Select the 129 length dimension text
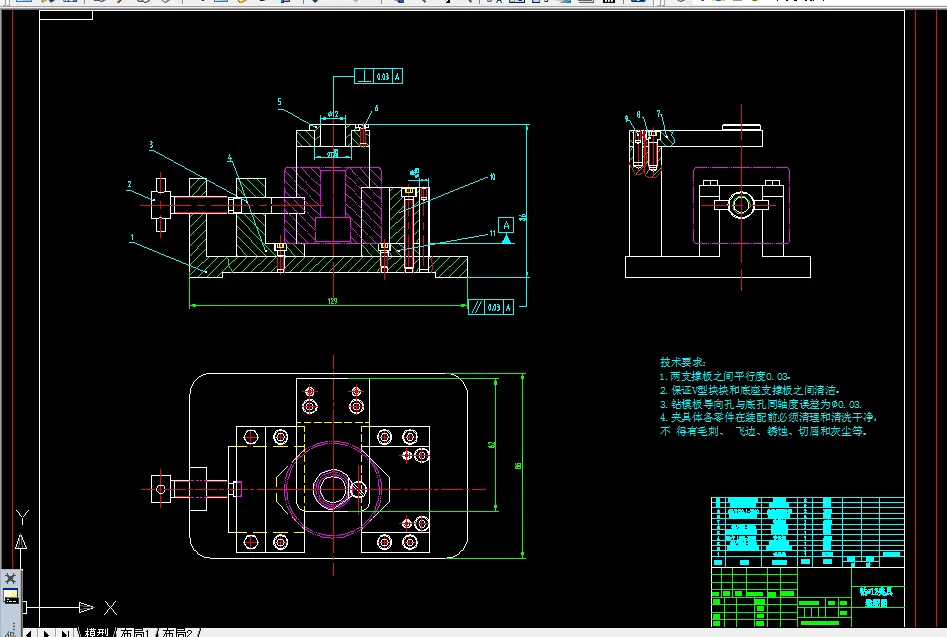 332,301
